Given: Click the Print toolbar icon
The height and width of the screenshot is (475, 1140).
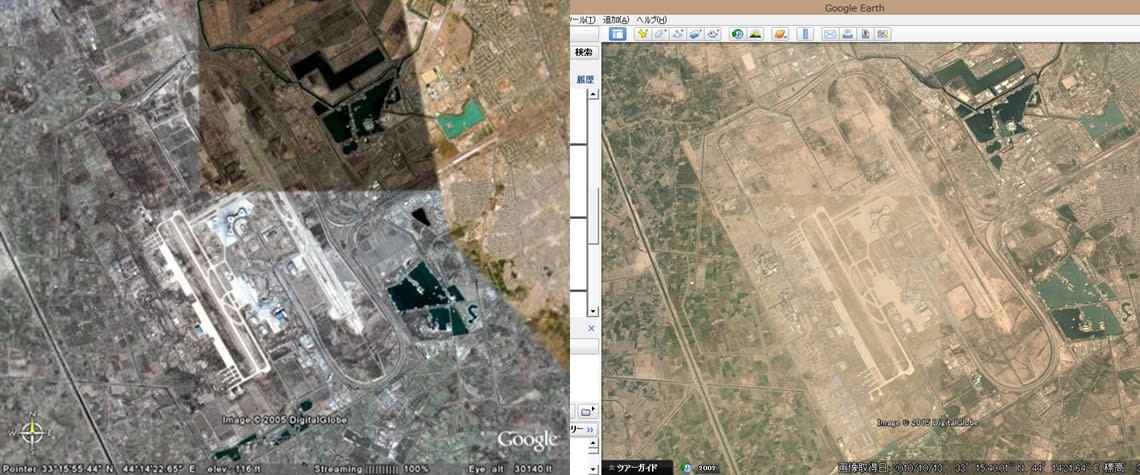Looking at the screenshot, I should [x=848, y=33].
